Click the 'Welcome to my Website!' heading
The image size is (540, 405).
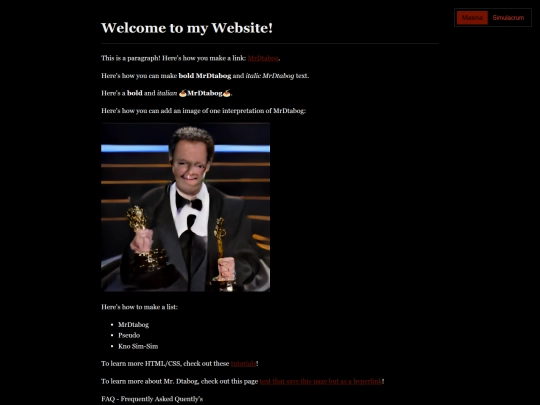pos(187,28)
